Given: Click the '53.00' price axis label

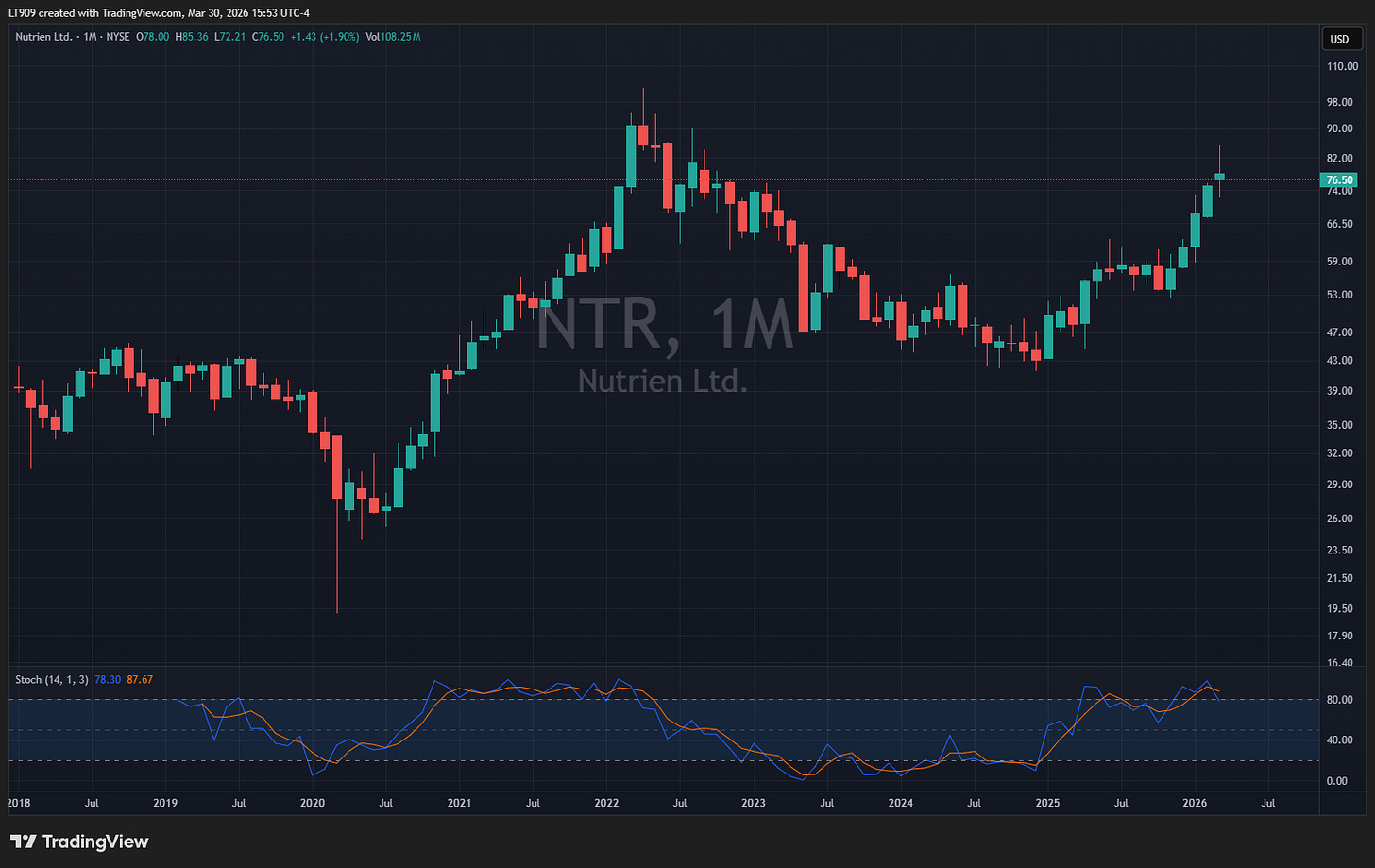Looking at the screenshot, I should tap(1340, 295).
